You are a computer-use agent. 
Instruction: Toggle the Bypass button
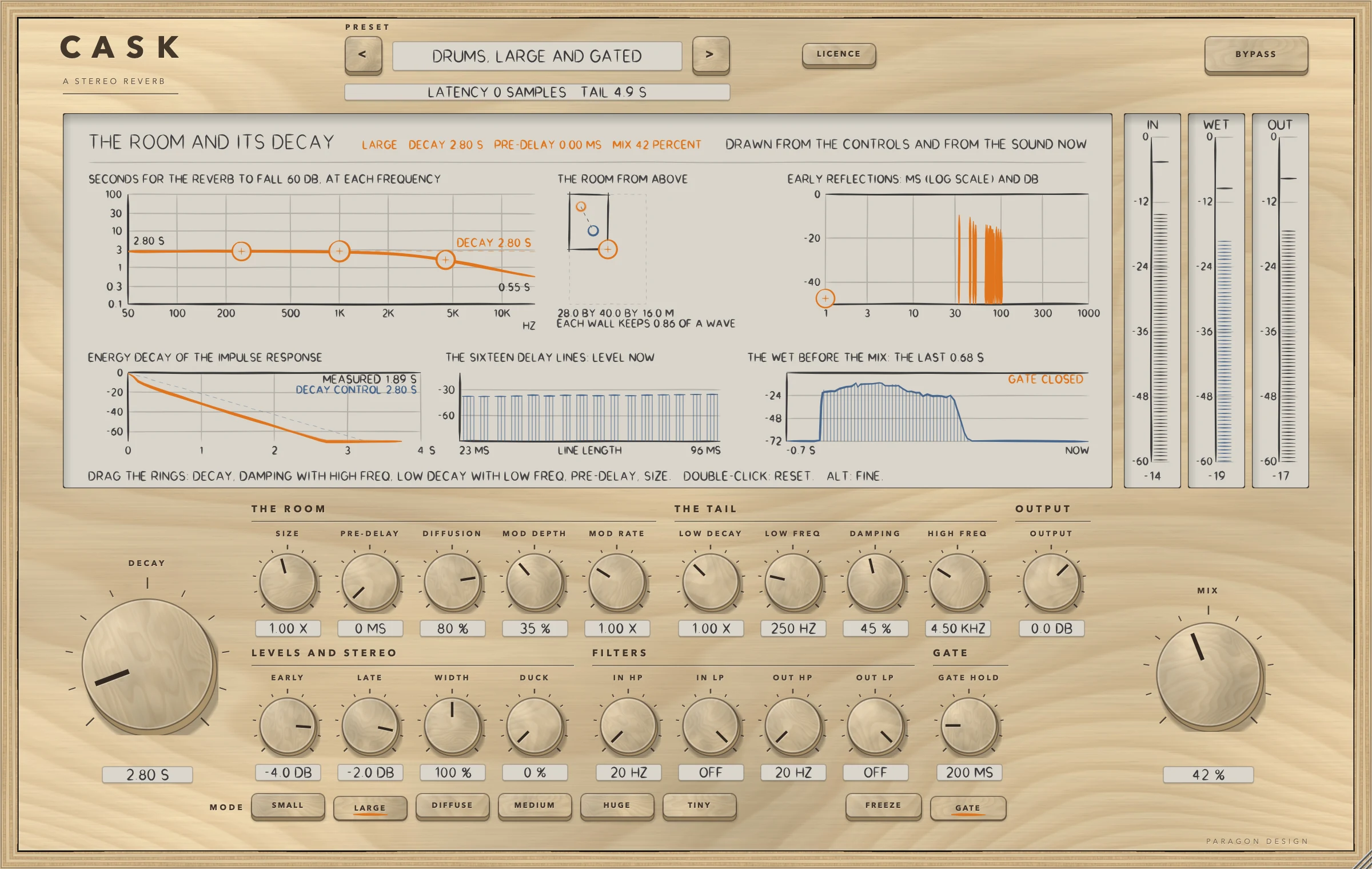click(1256, 55)
